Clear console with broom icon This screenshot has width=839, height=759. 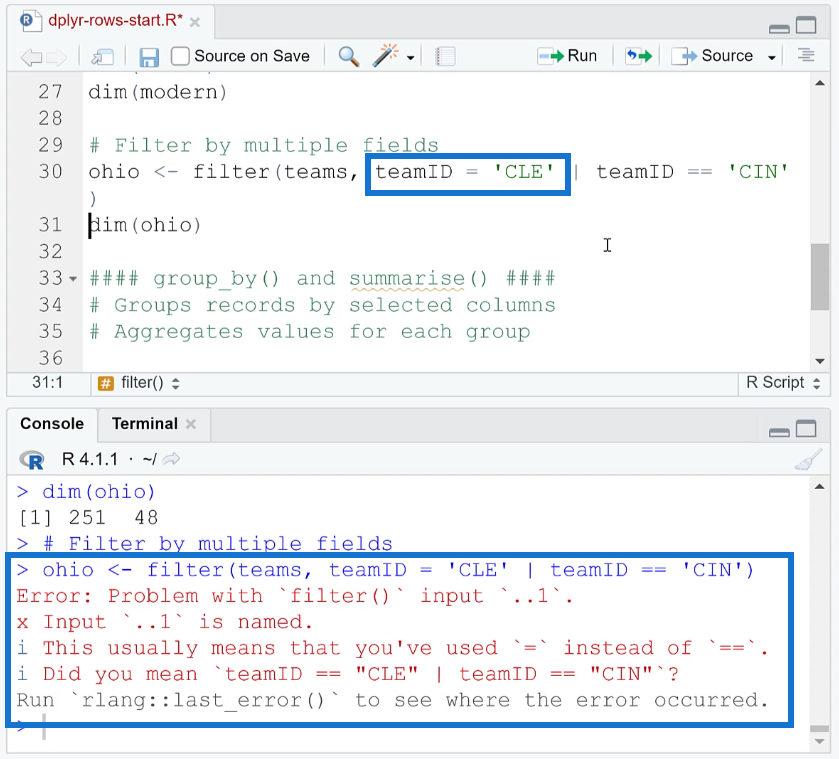pos(808,459)
